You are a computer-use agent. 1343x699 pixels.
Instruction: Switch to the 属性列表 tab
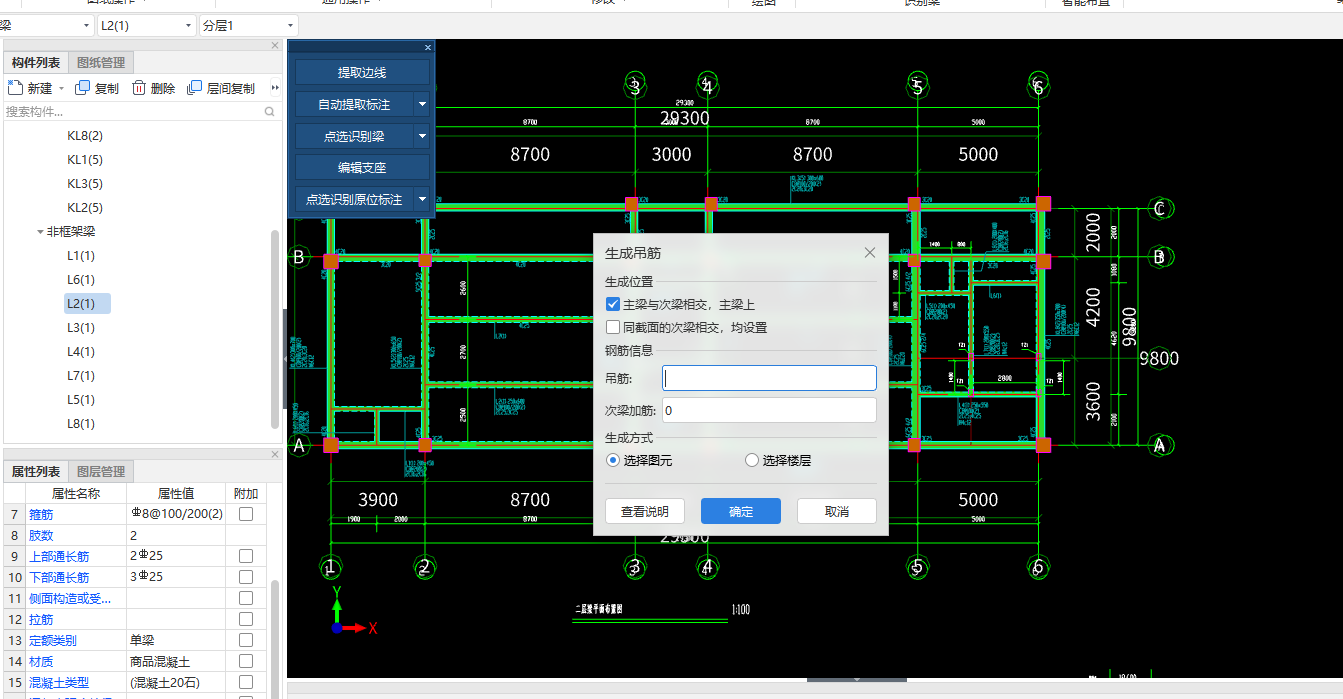[36, 472]
